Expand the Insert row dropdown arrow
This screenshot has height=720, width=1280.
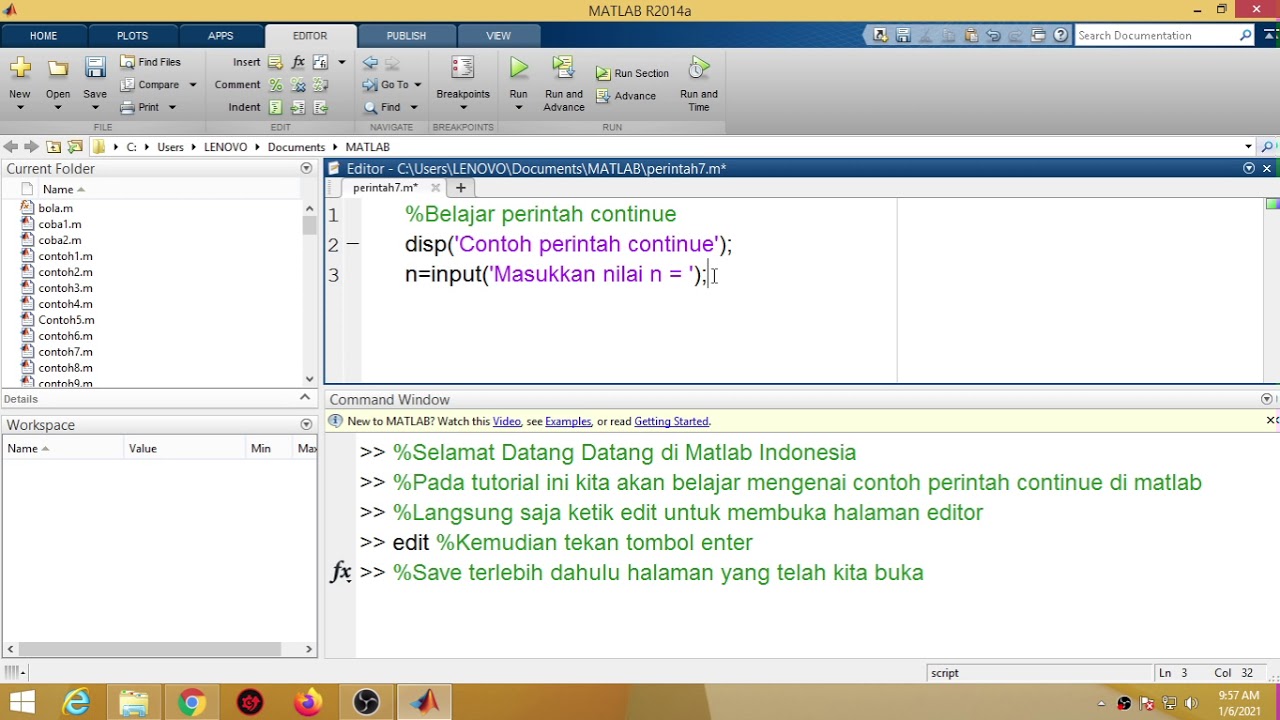pyautogui.click(x=342, y=62)
